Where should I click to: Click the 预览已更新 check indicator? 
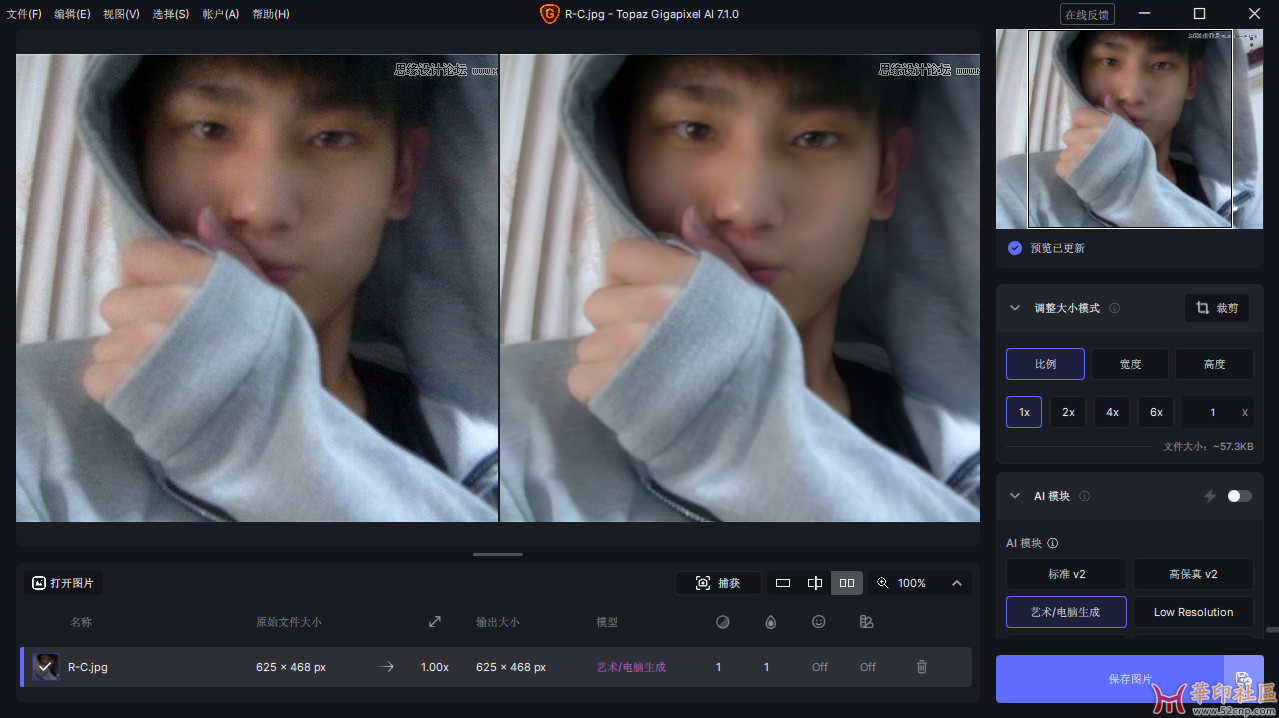pos(1015,248)
